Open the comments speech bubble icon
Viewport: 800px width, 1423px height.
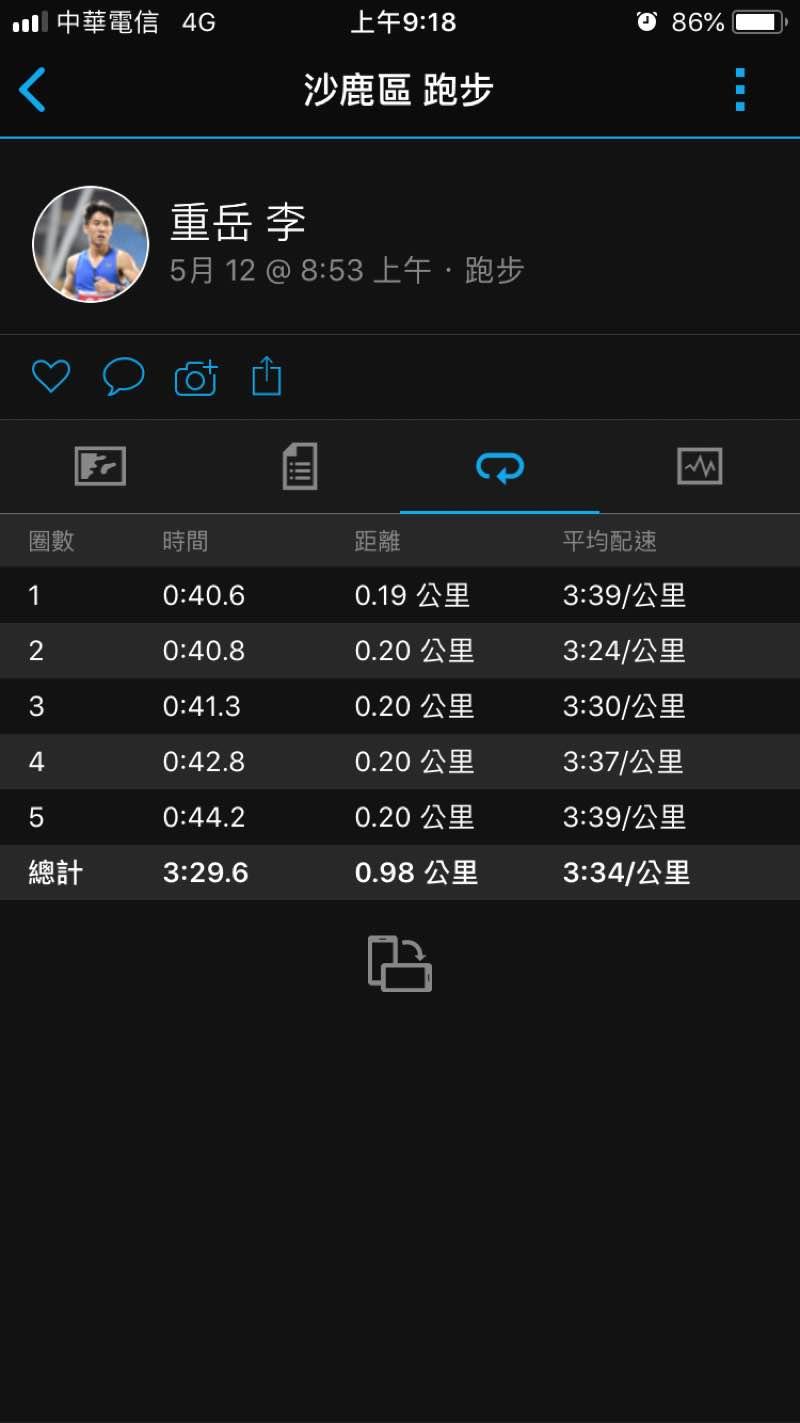123,376
